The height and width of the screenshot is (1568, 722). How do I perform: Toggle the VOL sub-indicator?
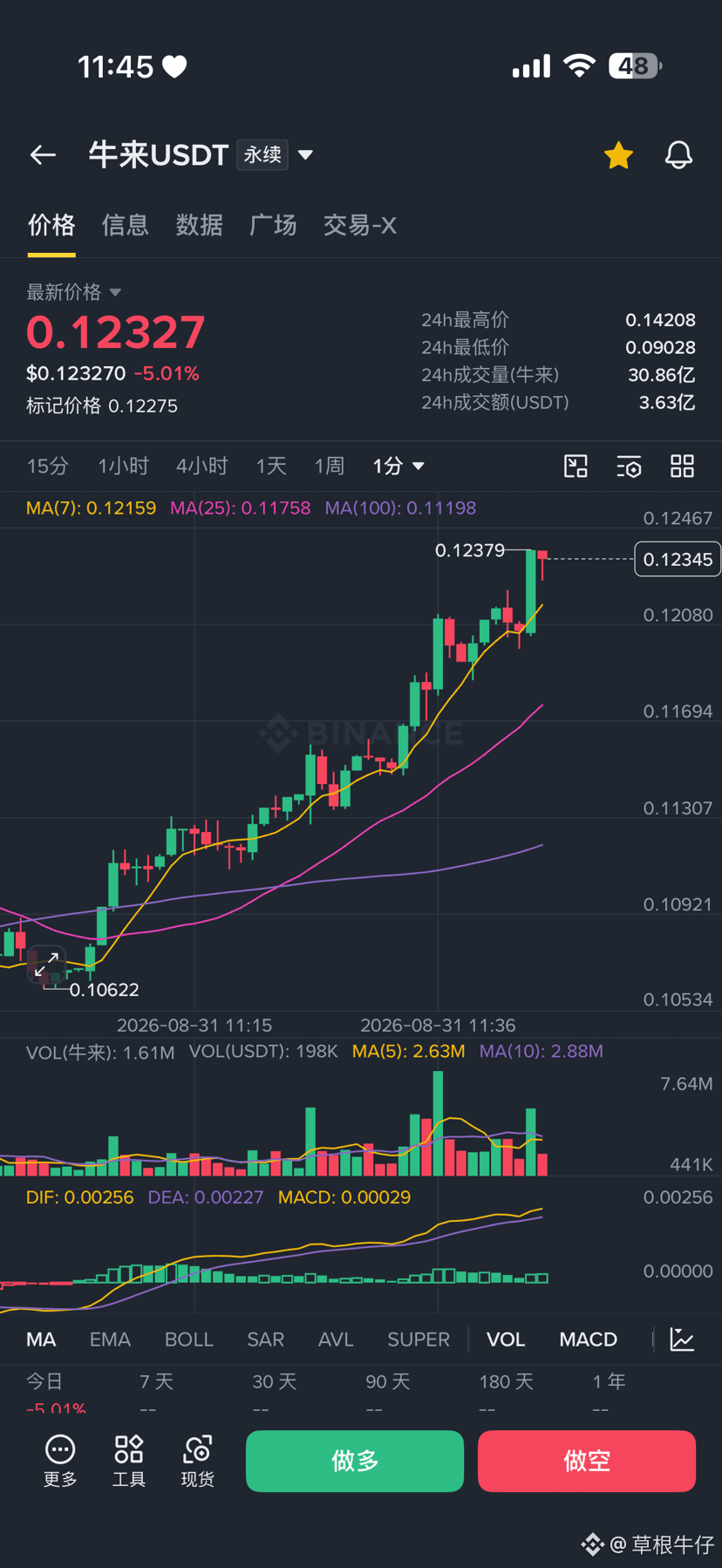[x=506, y=1340]
